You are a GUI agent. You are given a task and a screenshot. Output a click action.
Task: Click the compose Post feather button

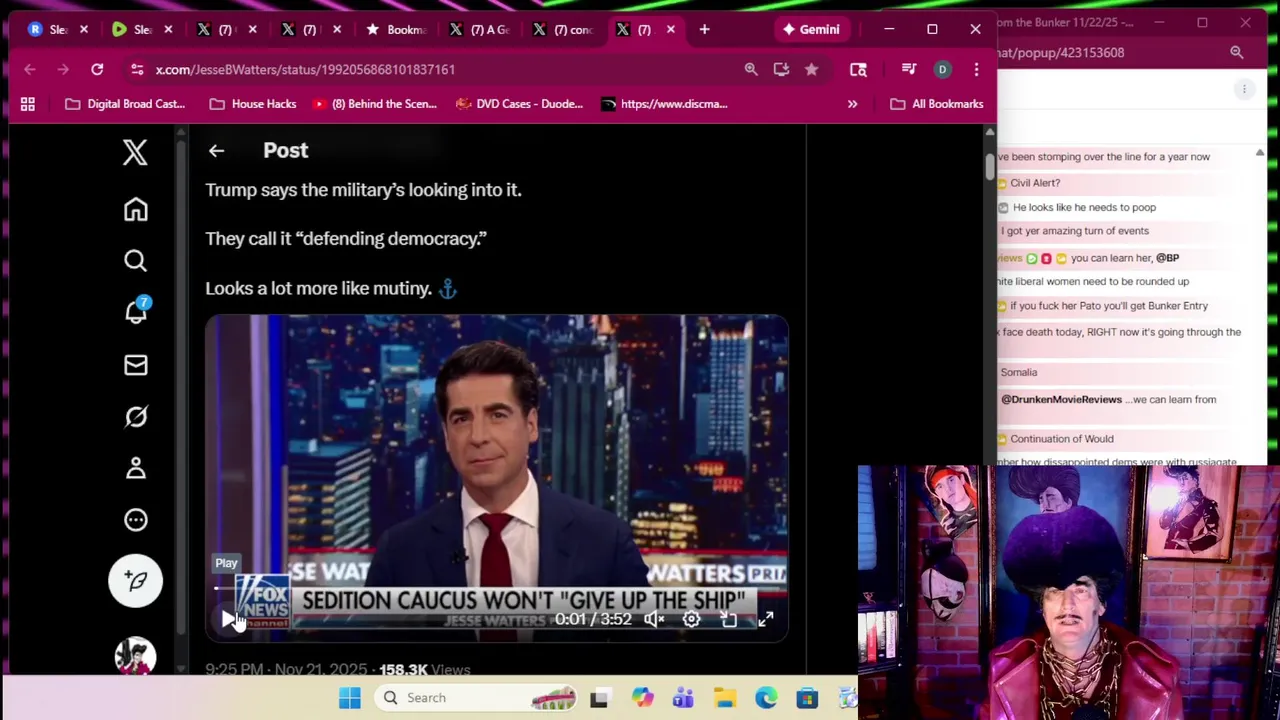pyautogui.click(x=135, y=581)
